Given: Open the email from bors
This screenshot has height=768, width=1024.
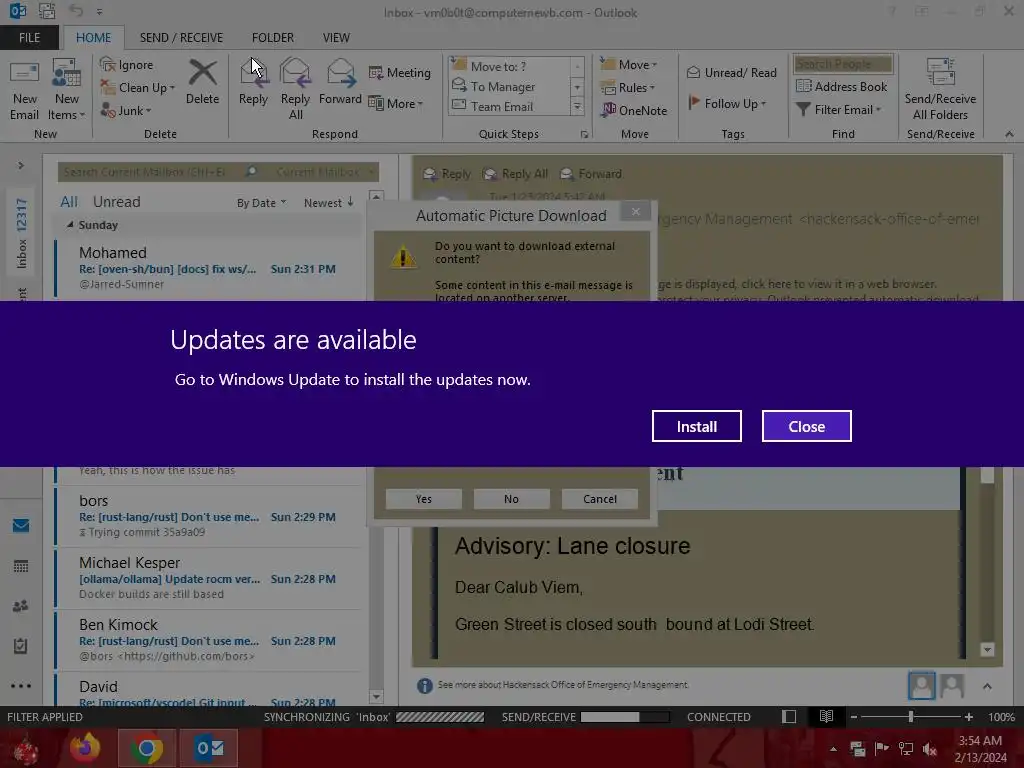Looking at the screenshot, I should coord(209,515).
